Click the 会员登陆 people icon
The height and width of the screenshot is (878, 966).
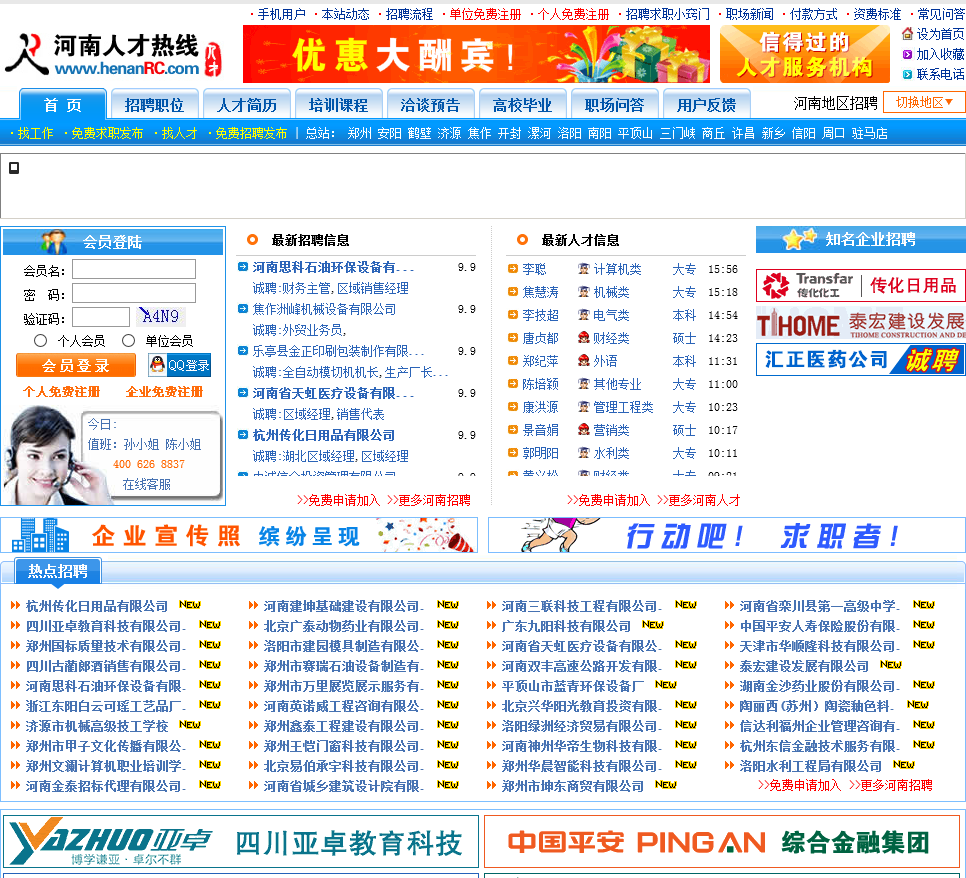(54, 242)
